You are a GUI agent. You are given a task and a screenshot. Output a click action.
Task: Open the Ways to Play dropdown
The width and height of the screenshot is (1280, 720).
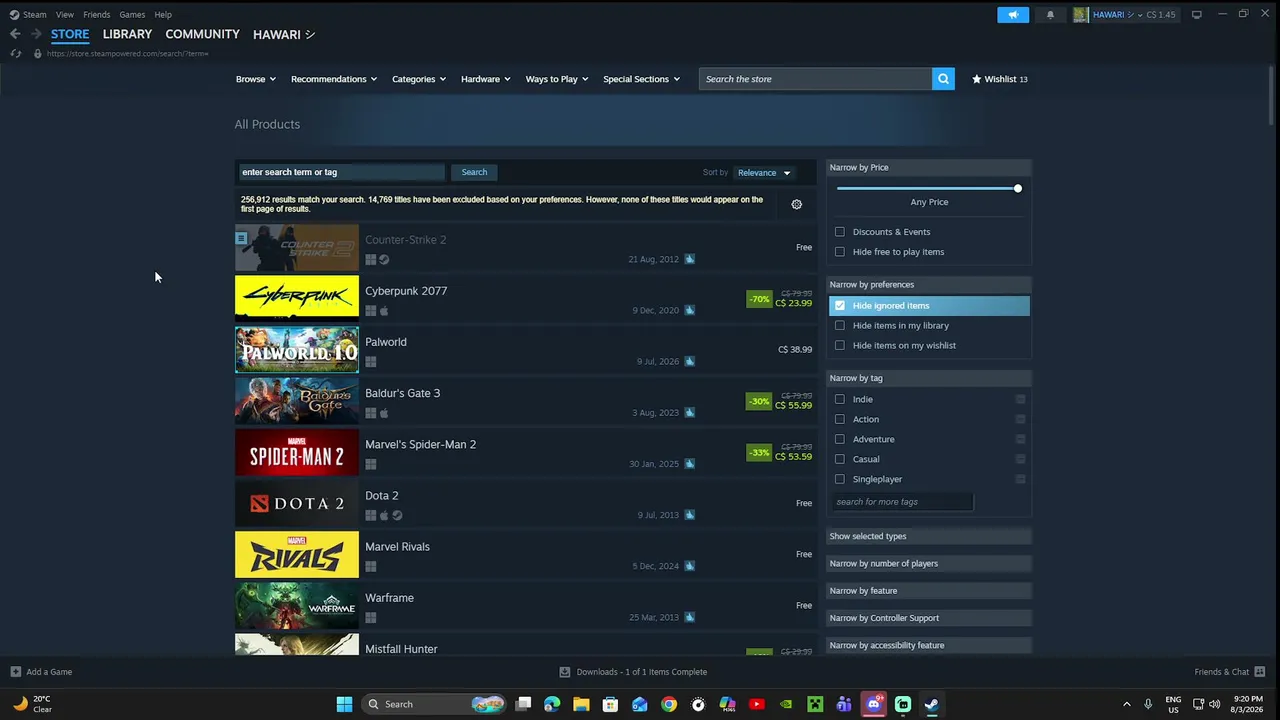tap(557, 79)
